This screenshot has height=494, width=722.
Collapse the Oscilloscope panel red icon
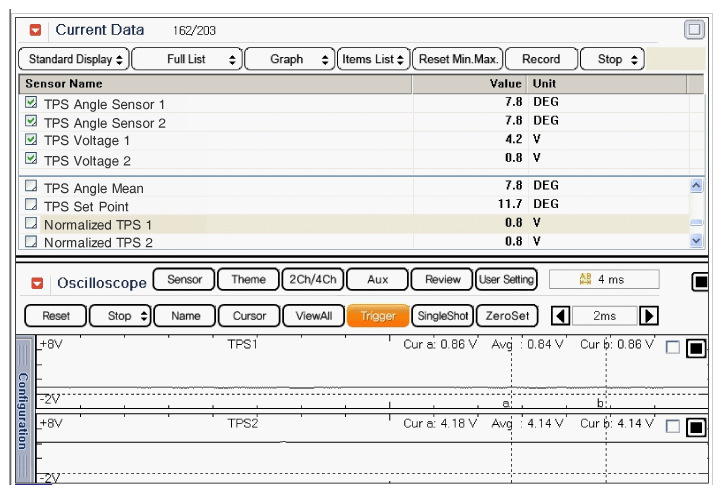pyautogui.click(x=37, y=283)
